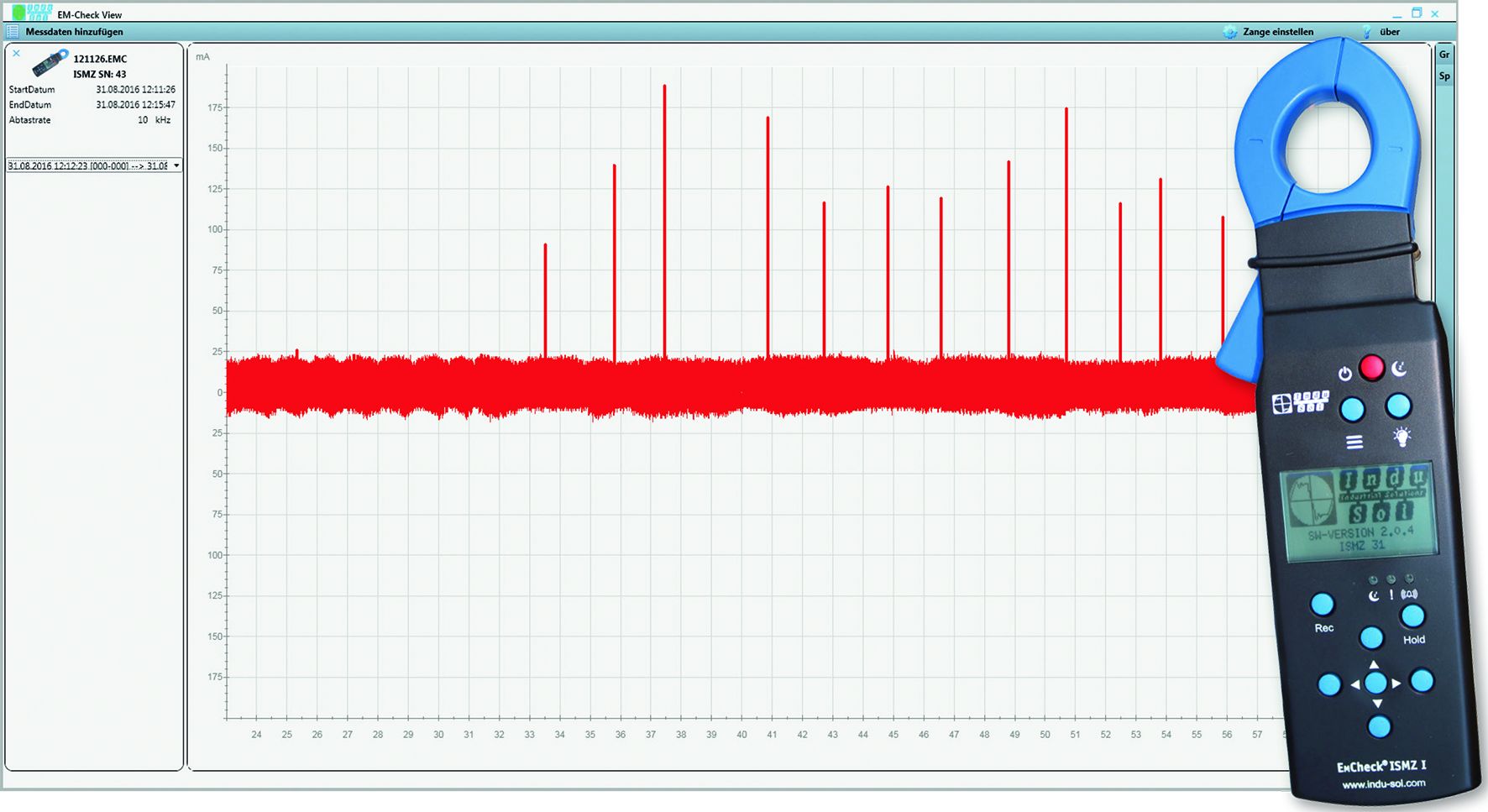
Task: Toggle the red power button on the device
Action: coord(1371,367)
